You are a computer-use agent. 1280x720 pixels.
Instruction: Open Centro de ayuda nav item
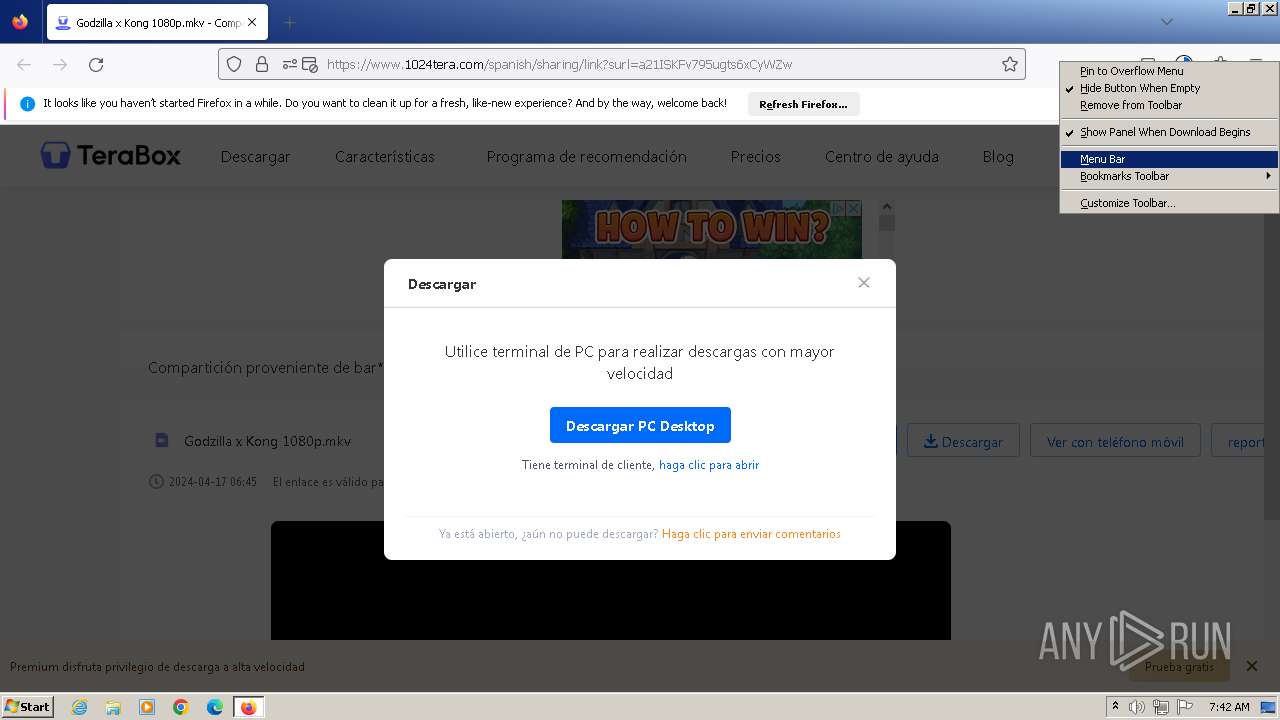click(x=881, y=157)
